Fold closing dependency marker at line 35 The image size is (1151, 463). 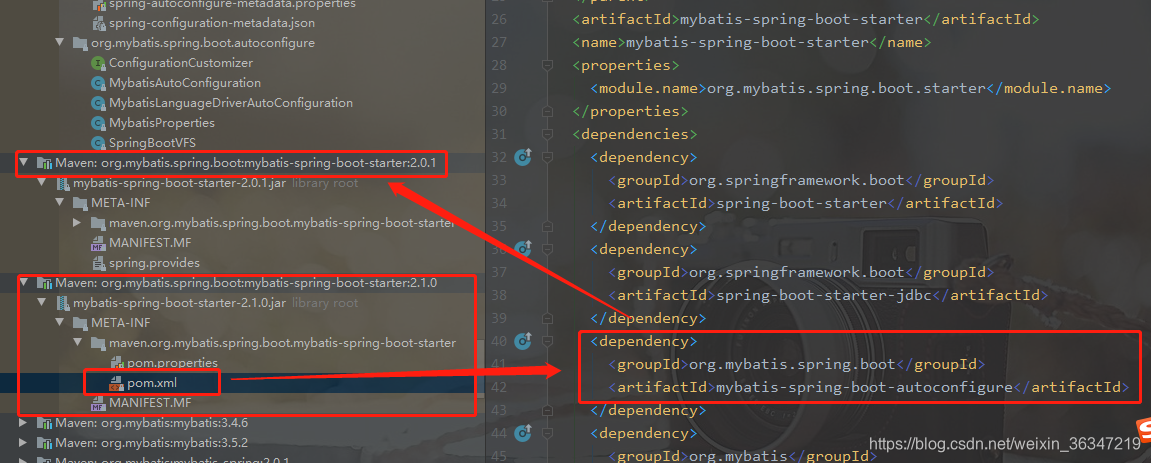(x=548, y=226)
